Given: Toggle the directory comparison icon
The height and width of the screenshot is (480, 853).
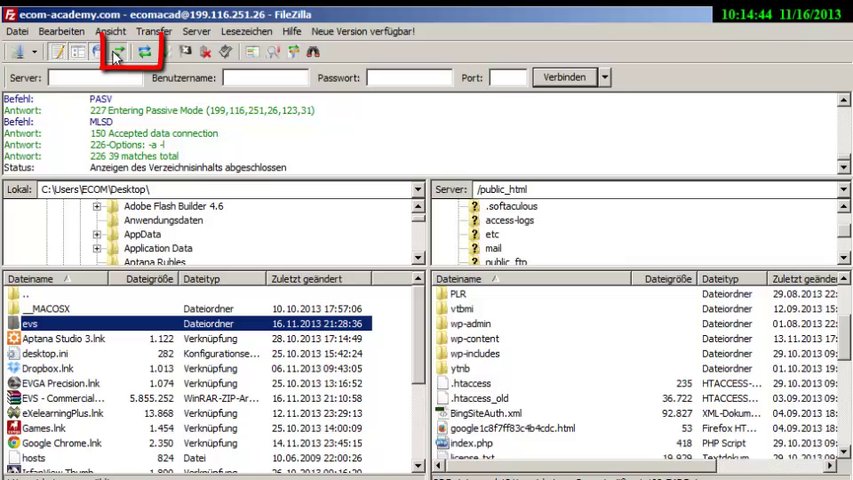Looking at the screenshot, I should point(273,52).
